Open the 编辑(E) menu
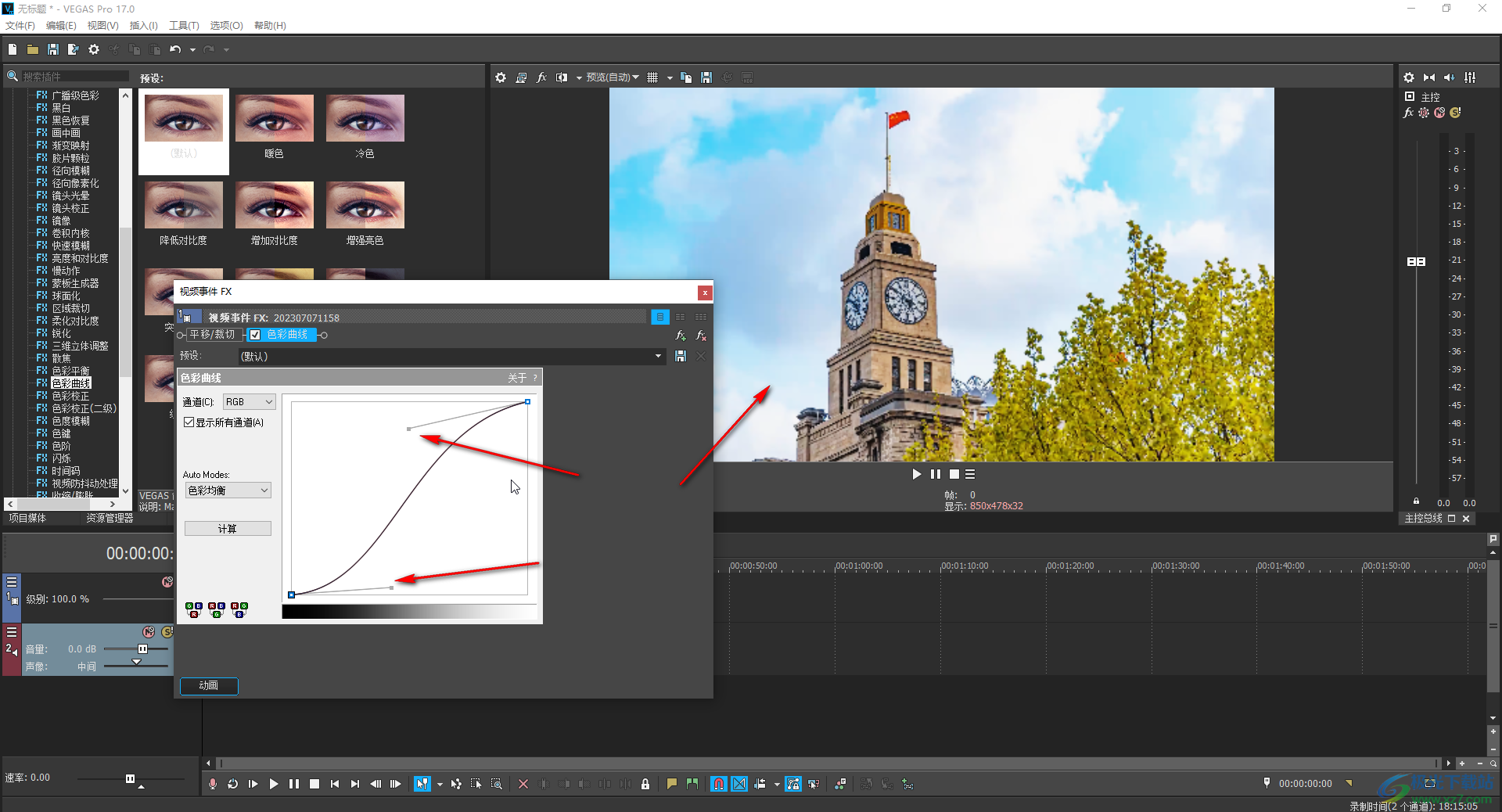 tap(61, 26)
